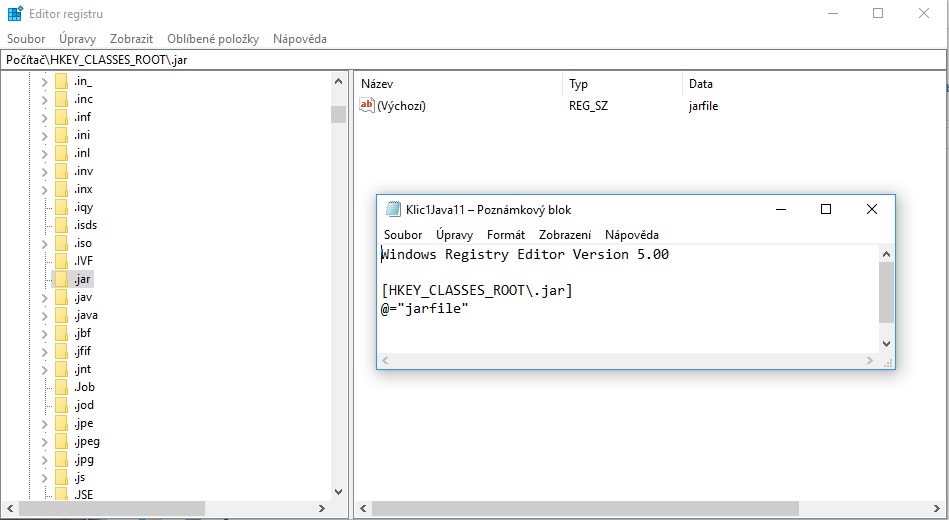Click Notepad vertical scrollbar down arrow
Screen dimensions: 949x520
point(886,344)
